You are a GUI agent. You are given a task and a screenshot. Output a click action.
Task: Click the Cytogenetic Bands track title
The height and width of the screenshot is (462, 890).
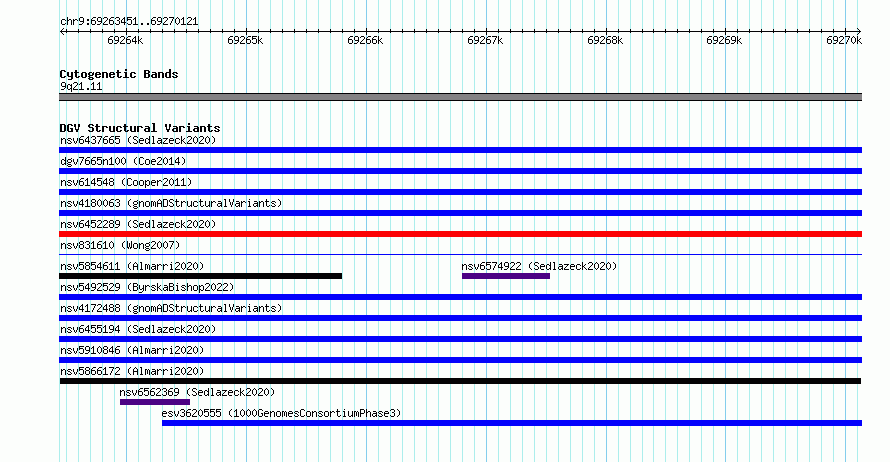point(119,74)
